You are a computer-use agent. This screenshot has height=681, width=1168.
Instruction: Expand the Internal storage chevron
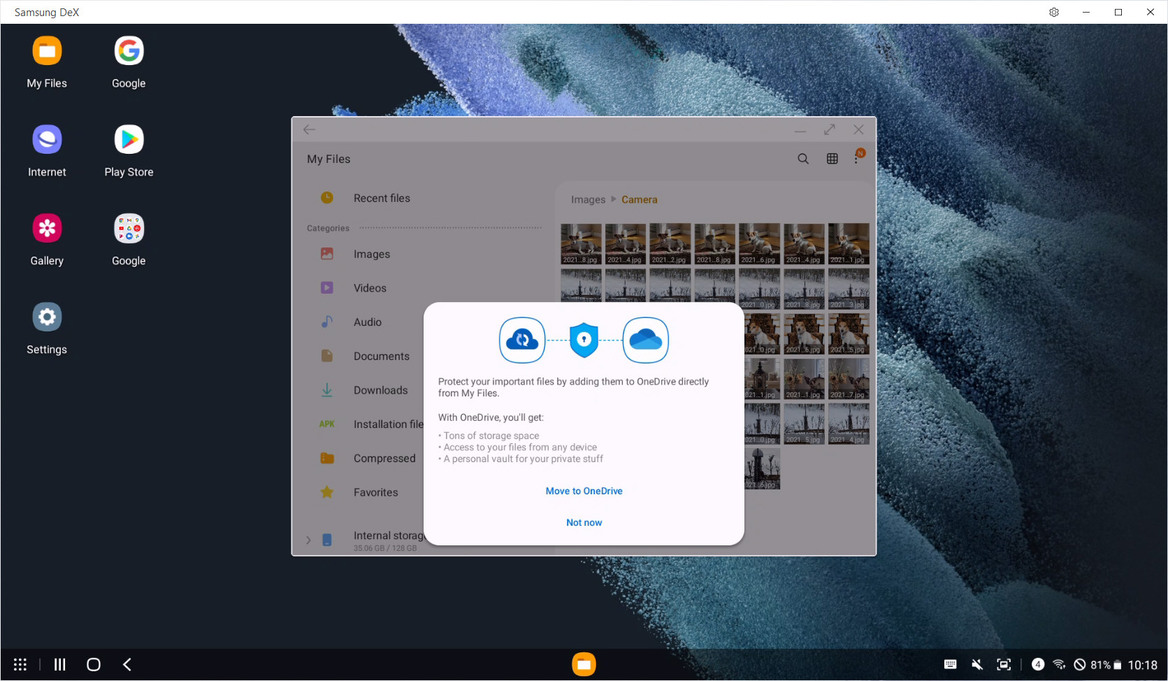(x=308, y=539)
